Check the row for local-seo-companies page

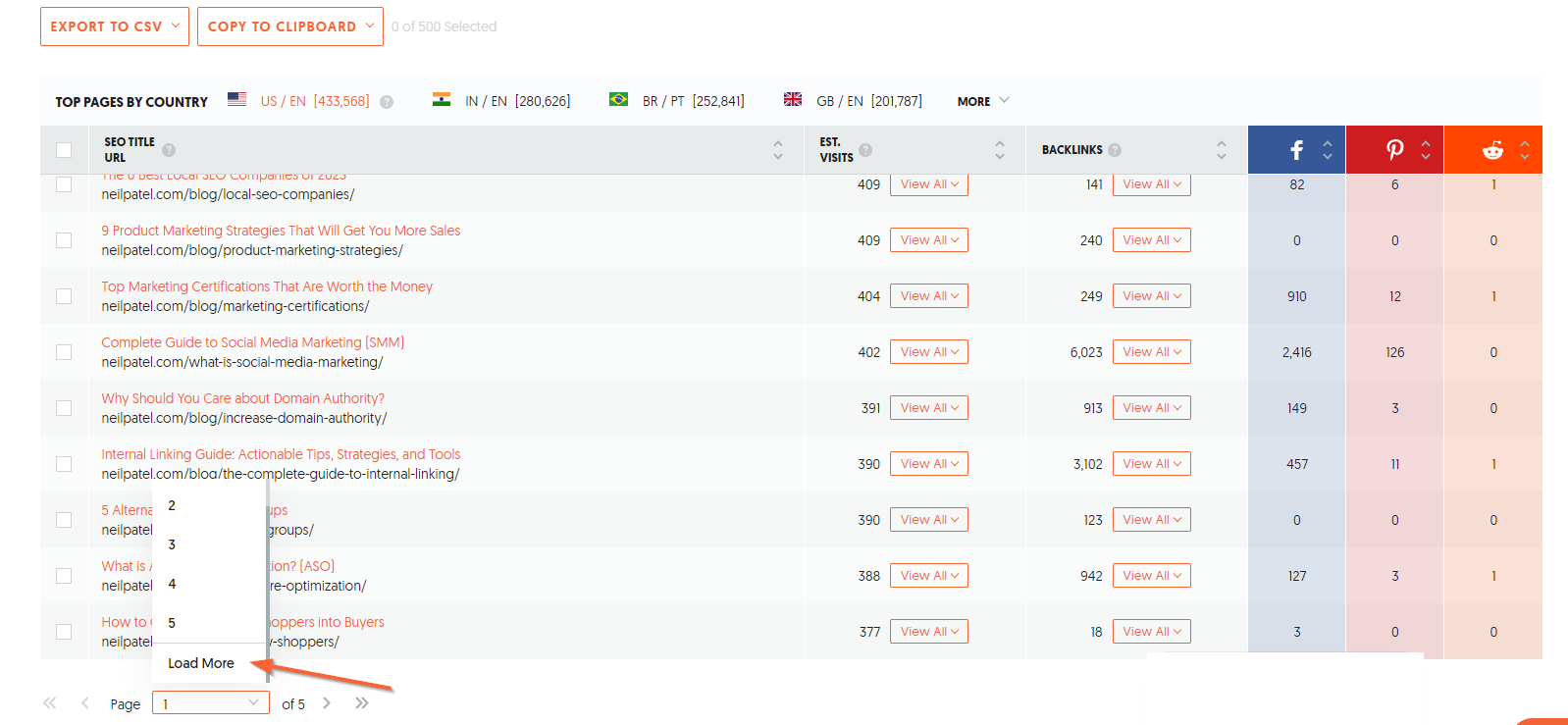(x=64, y=184)
